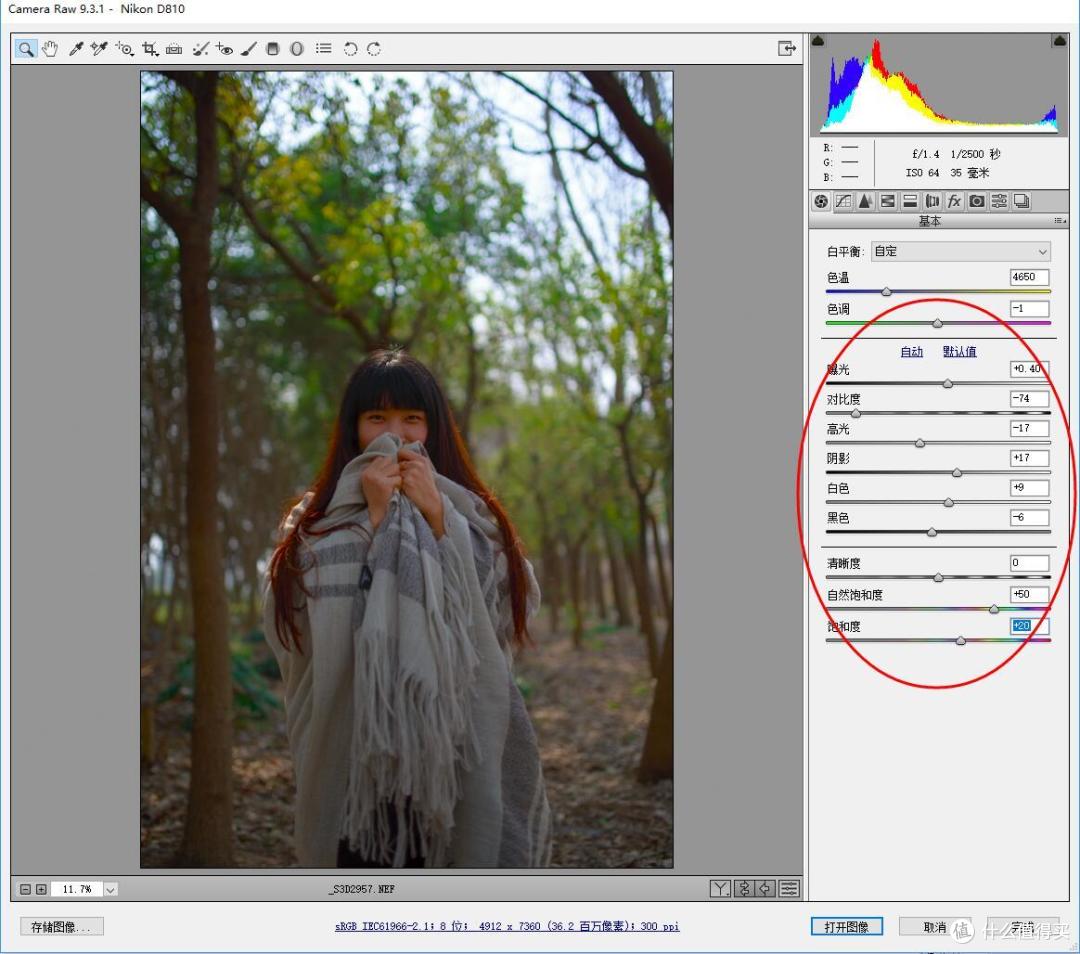Click the Blacks value field -6
The height and width of the screenshot is (954, 1080).
pyautogui.click(x=1029, y=517)
